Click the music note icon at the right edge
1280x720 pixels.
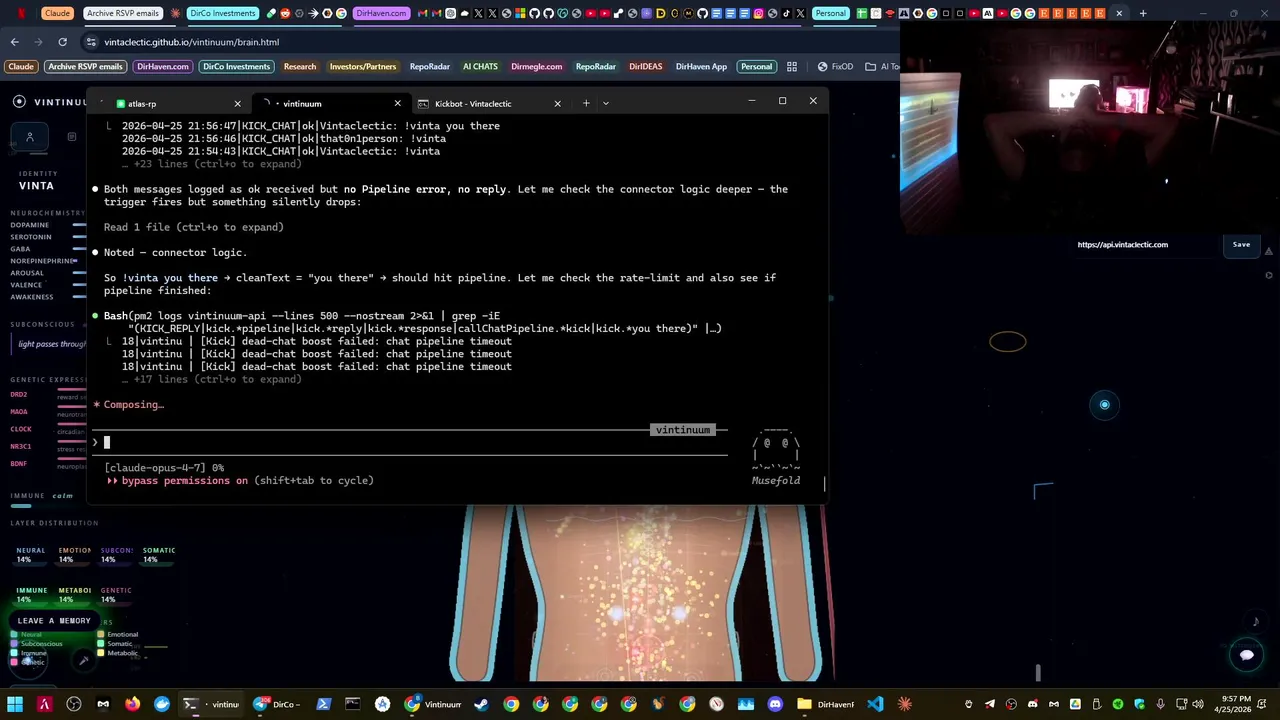coord(1256,621)
